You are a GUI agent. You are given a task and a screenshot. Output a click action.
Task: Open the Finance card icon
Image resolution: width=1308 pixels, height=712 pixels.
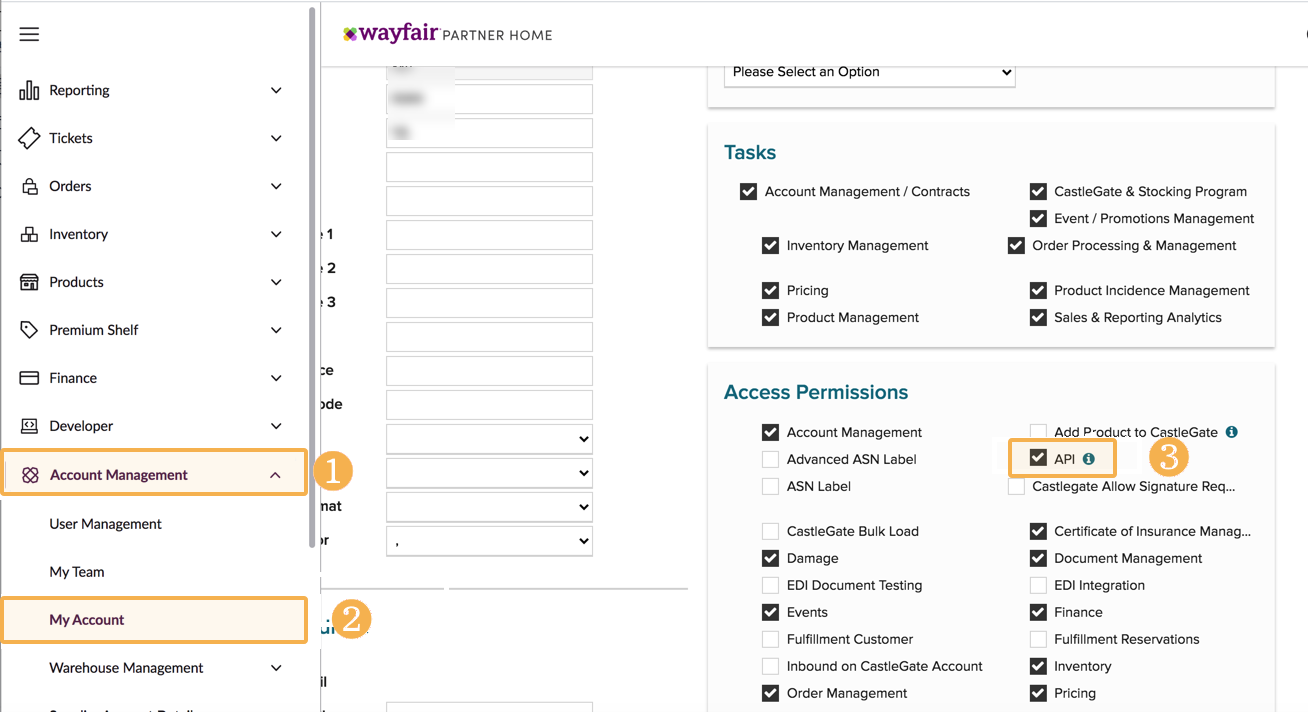pos(28,378)
